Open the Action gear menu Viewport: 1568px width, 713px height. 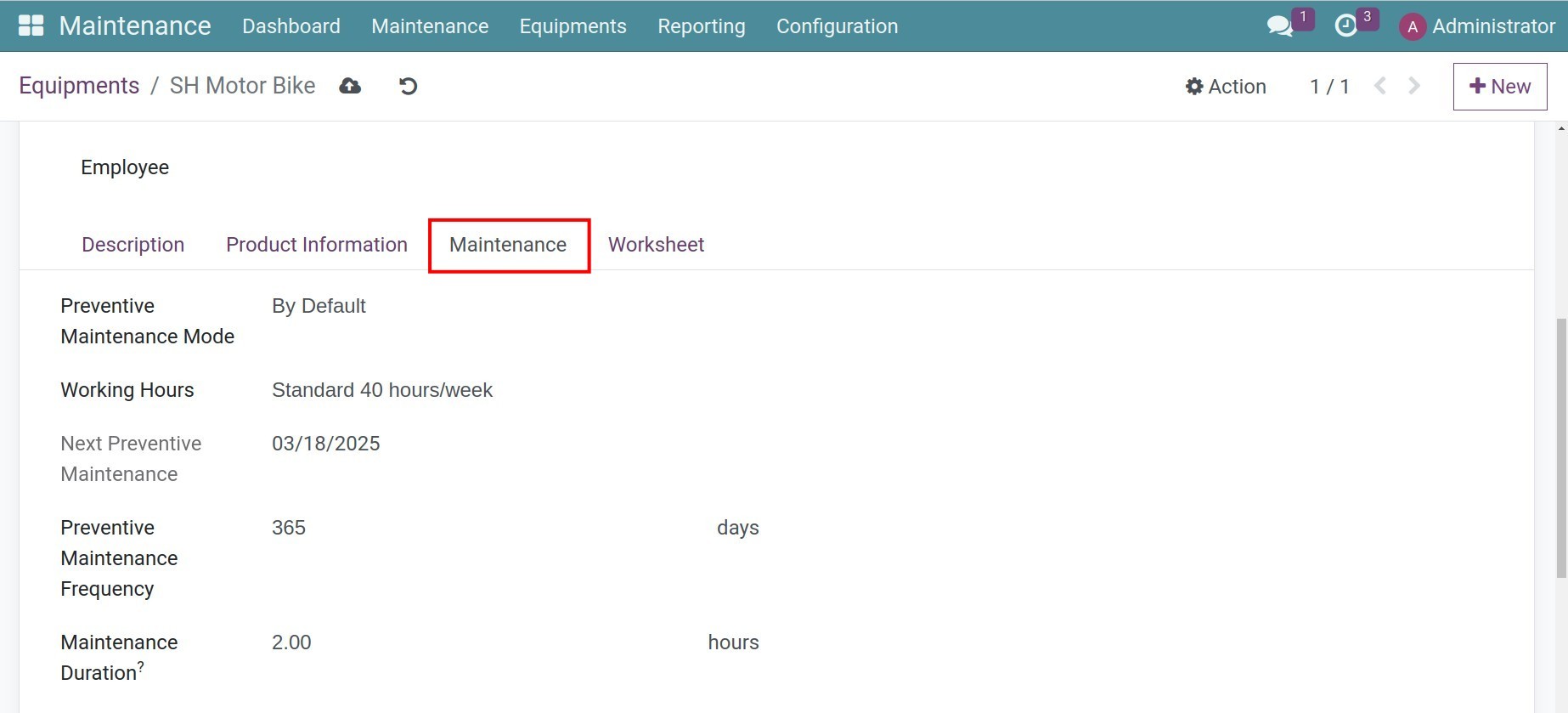click(1226, 87)
